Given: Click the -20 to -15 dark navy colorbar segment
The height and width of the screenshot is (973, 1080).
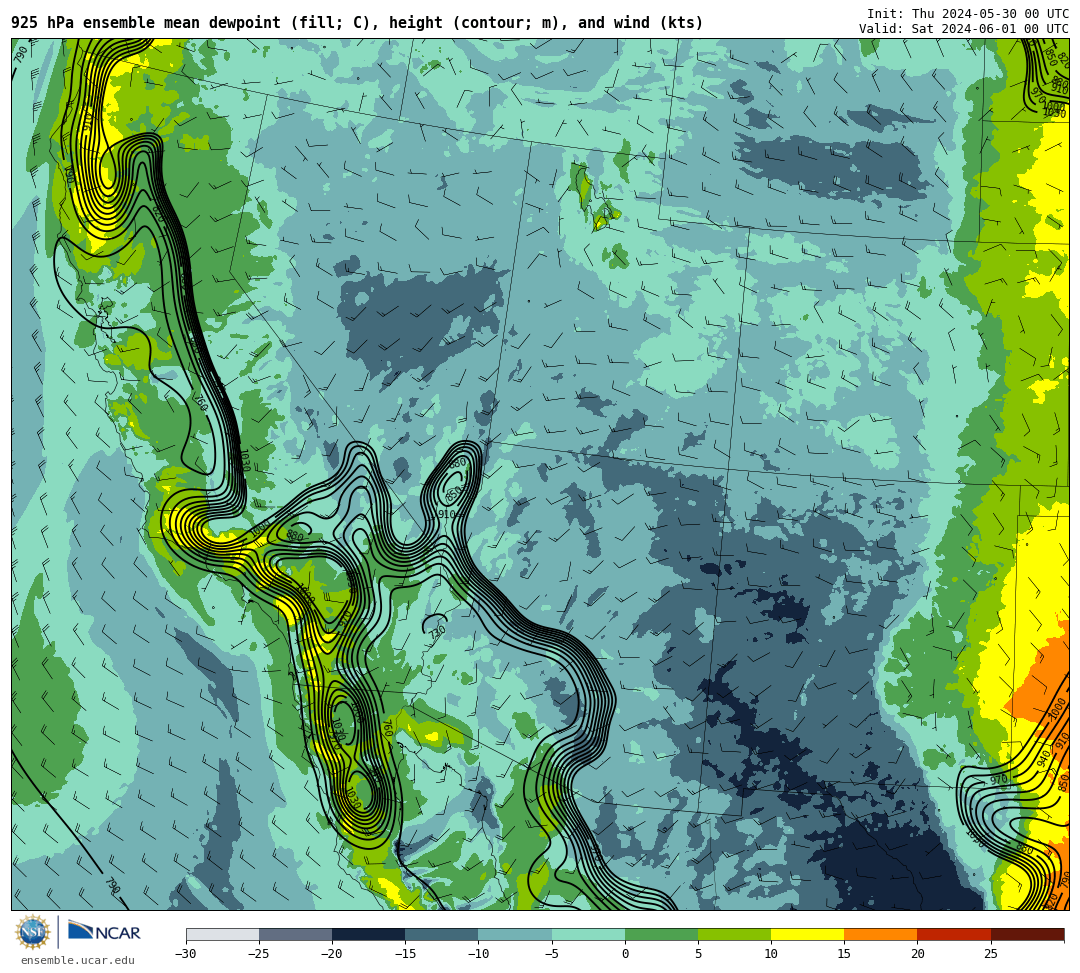Looking at the screenshot, I should tap(368, 934).
